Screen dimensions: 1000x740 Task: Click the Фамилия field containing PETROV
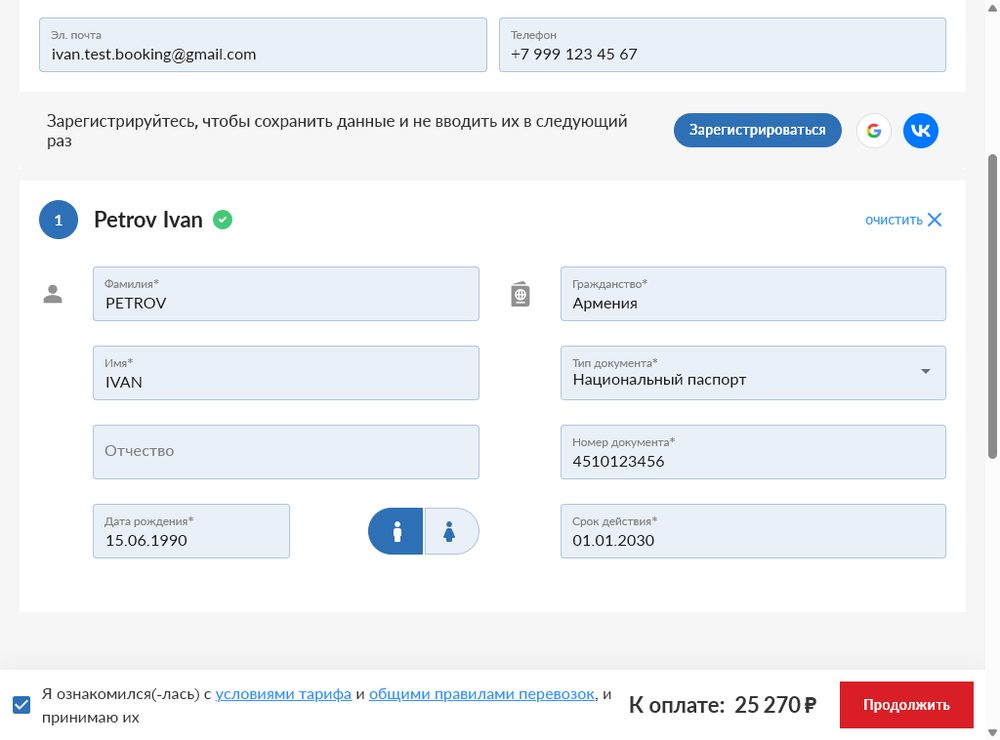click(x=286, y=294)
